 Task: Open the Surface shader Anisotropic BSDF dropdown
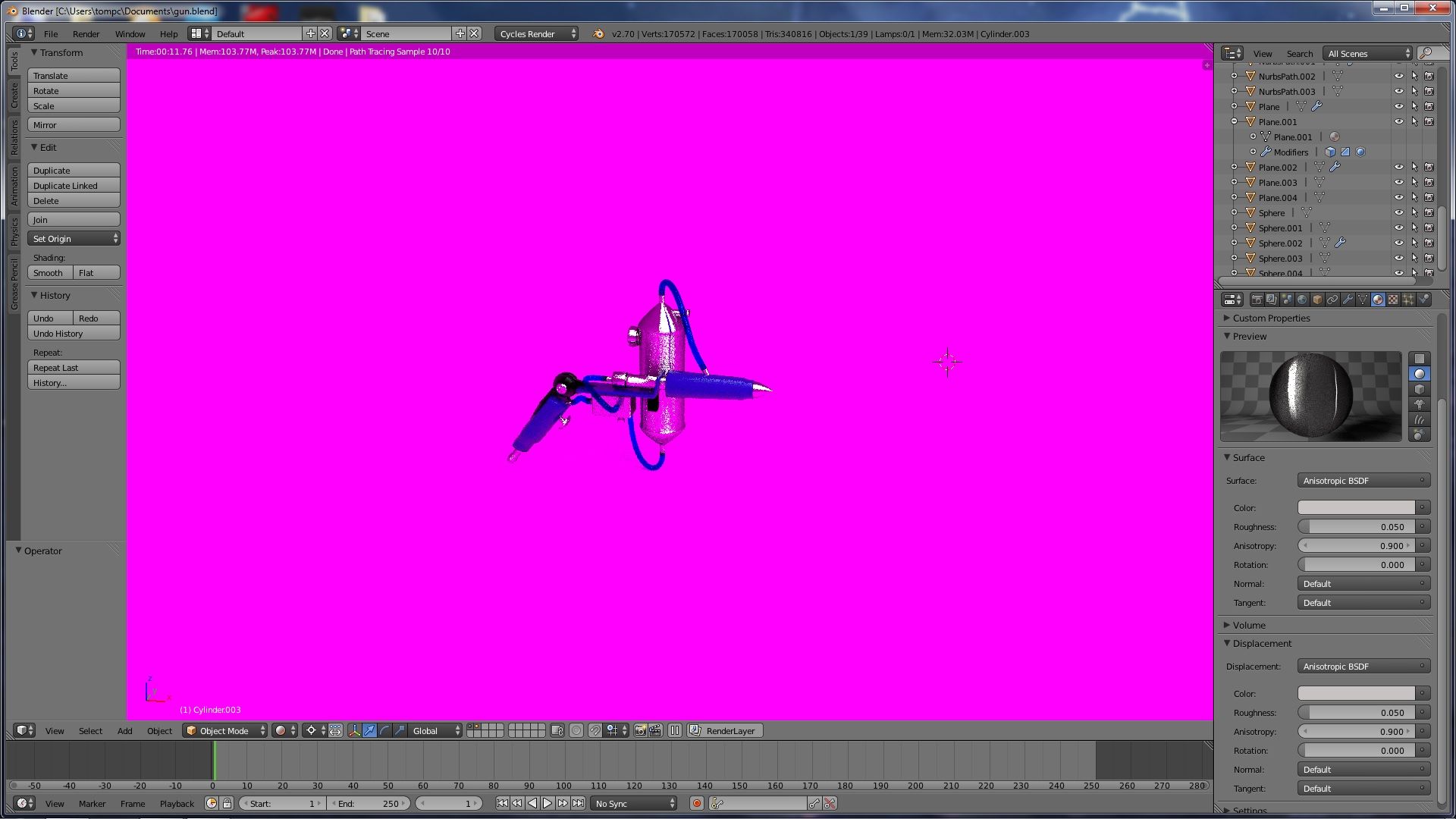[x=1363, y=480]
